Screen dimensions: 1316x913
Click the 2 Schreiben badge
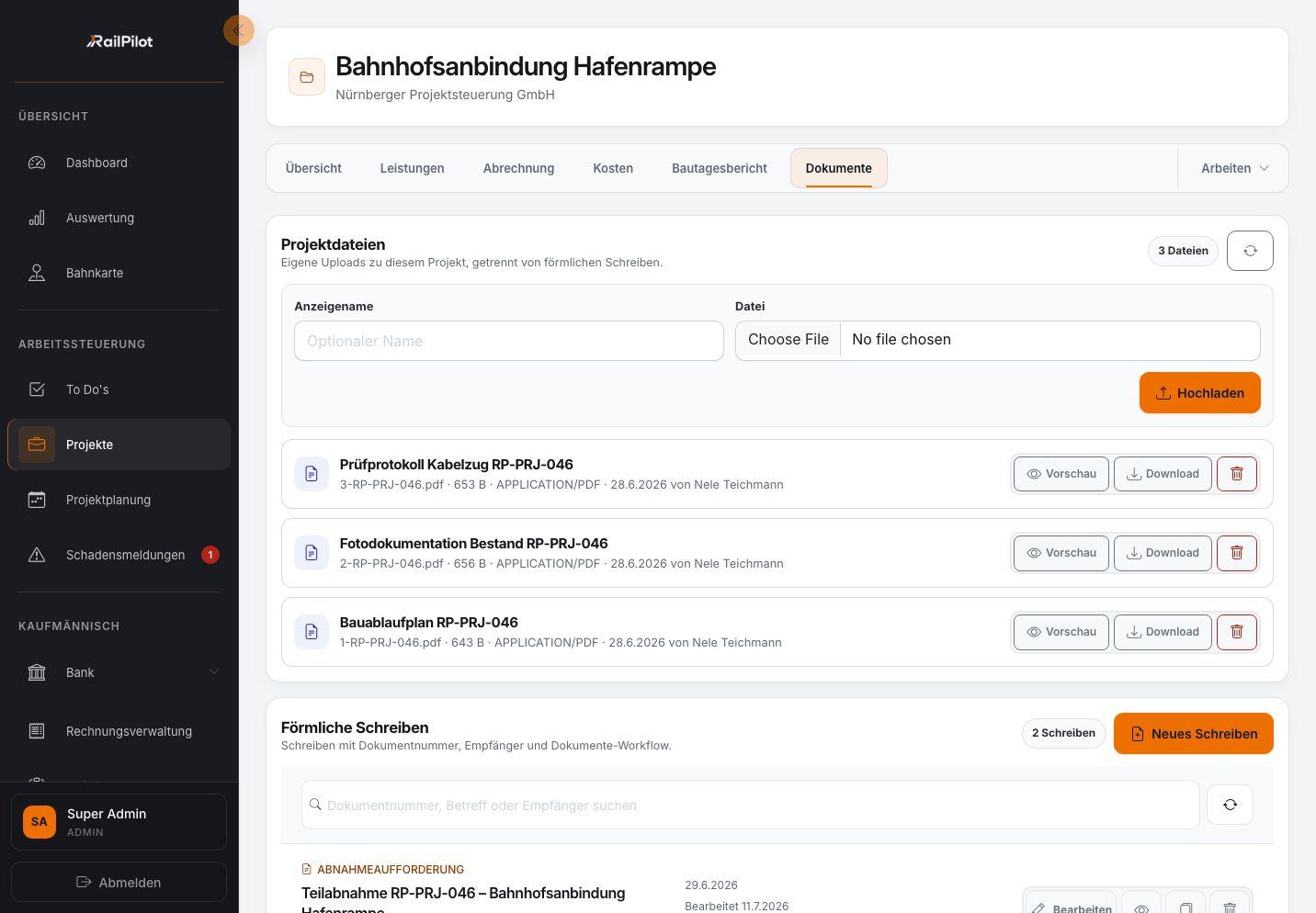1063,733
